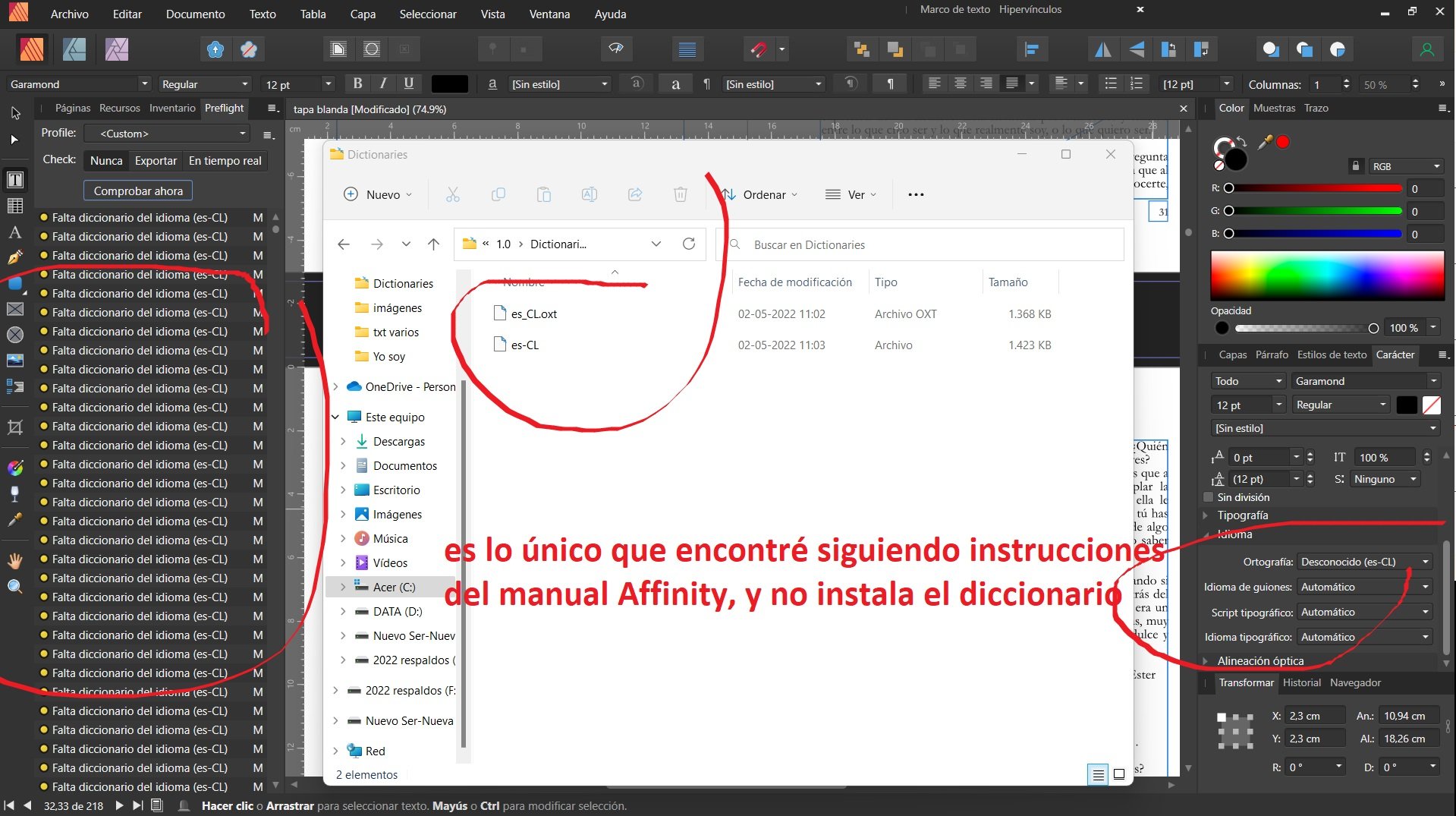The height and width of the screenshot is (816, 1456).
Task: Expand Tipografía section
Action: 1205,515
